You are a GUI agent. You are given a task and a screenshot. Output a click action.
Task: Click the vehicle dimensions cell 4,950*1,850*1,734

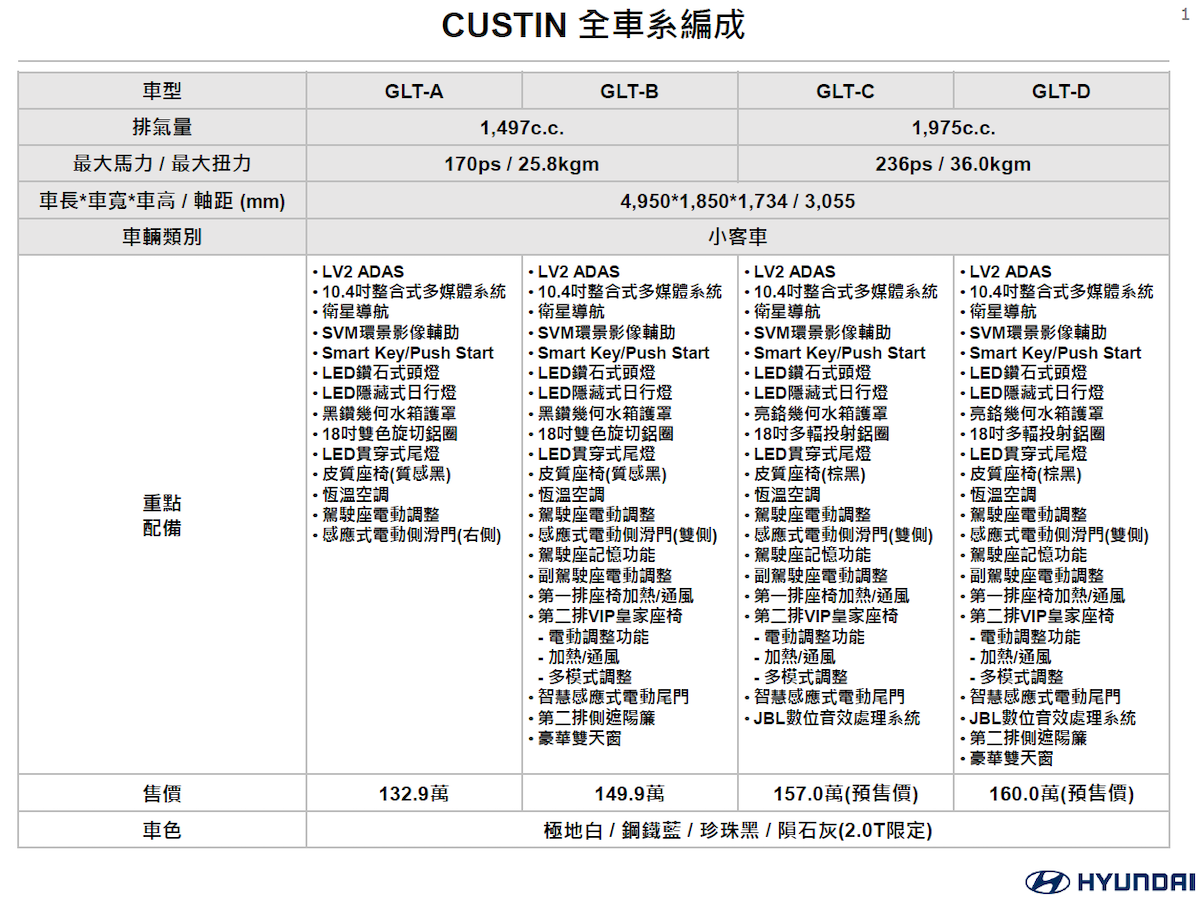pyautogui.click(x=738, y=200)
